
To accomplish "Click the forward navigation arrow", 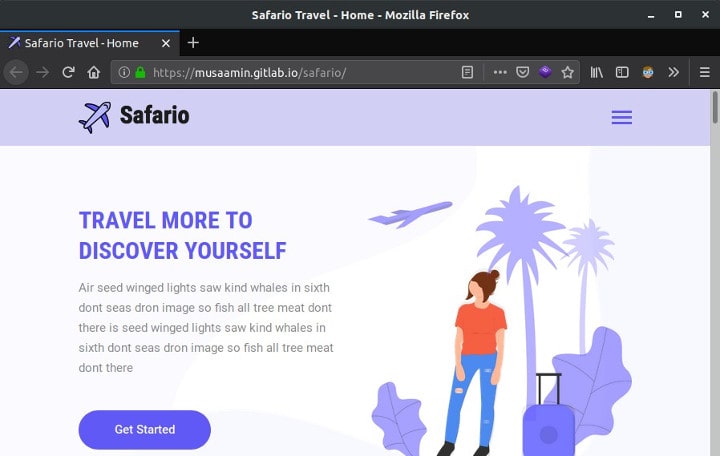I will pos(43,72).
